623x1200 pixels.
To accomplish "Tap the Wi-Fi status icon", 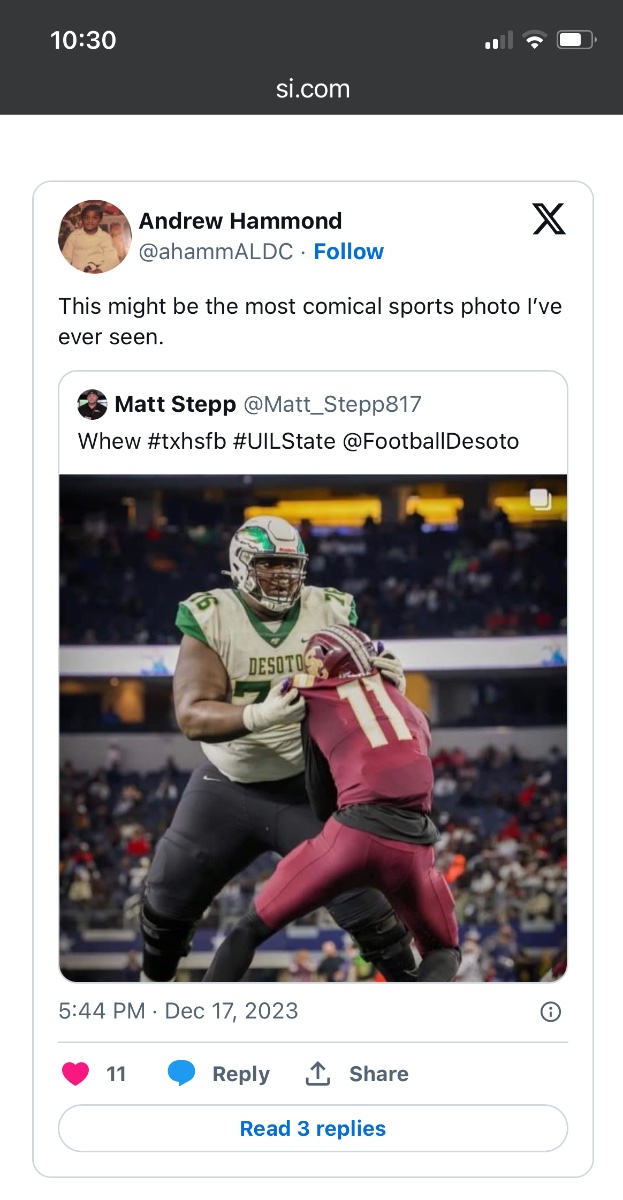I will tap(535, 41).
